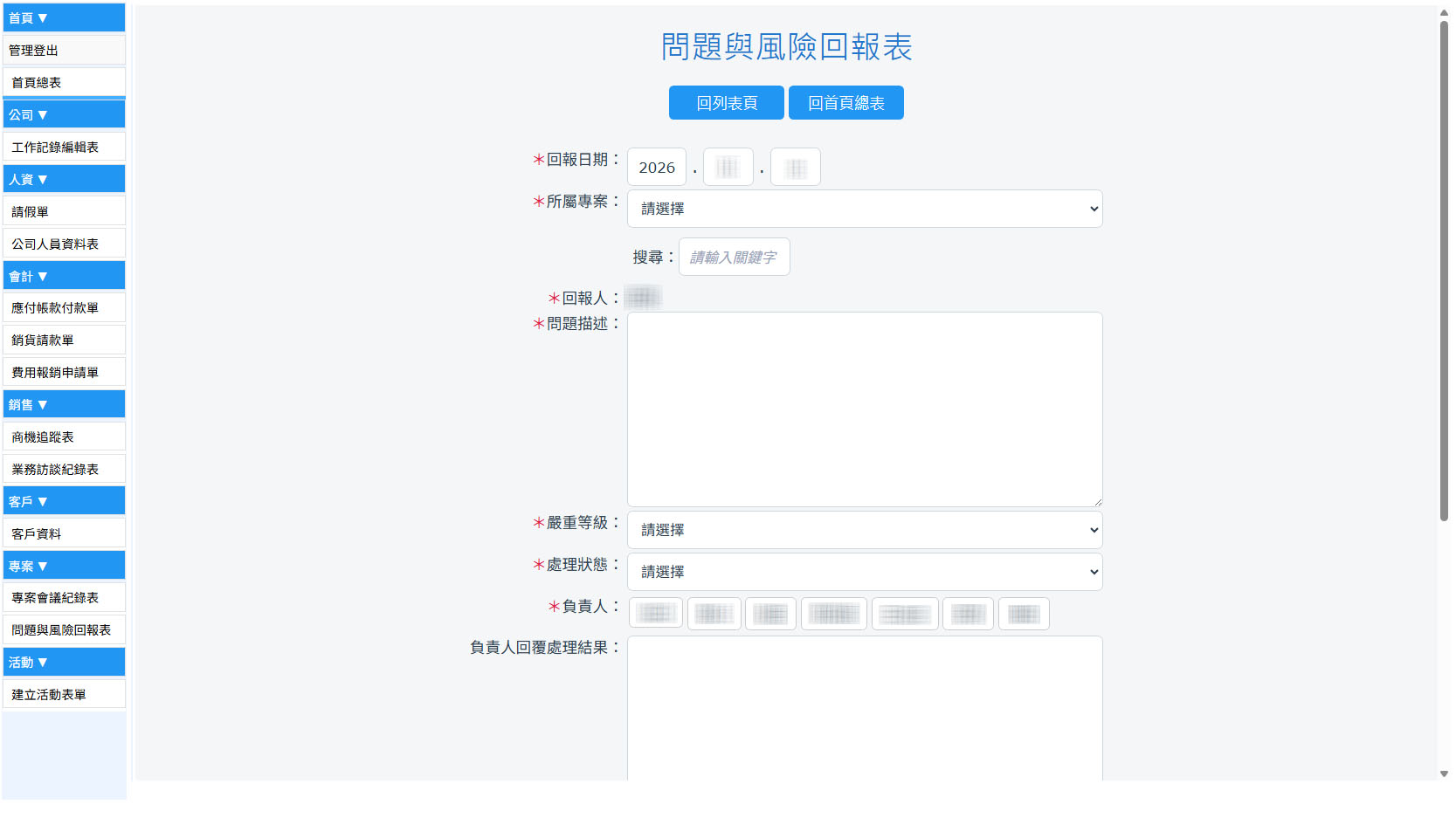Collapse the 銷售 sidebar section
The height and width of the screenshot is (818, 1456).
coord(64,404)
